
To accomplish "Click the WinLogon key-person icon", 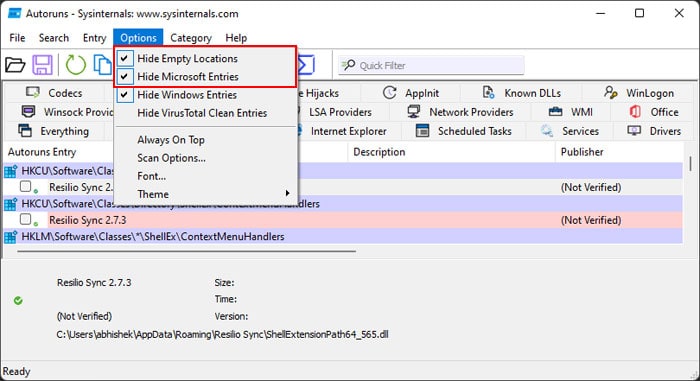I will [x=610, y=92].
